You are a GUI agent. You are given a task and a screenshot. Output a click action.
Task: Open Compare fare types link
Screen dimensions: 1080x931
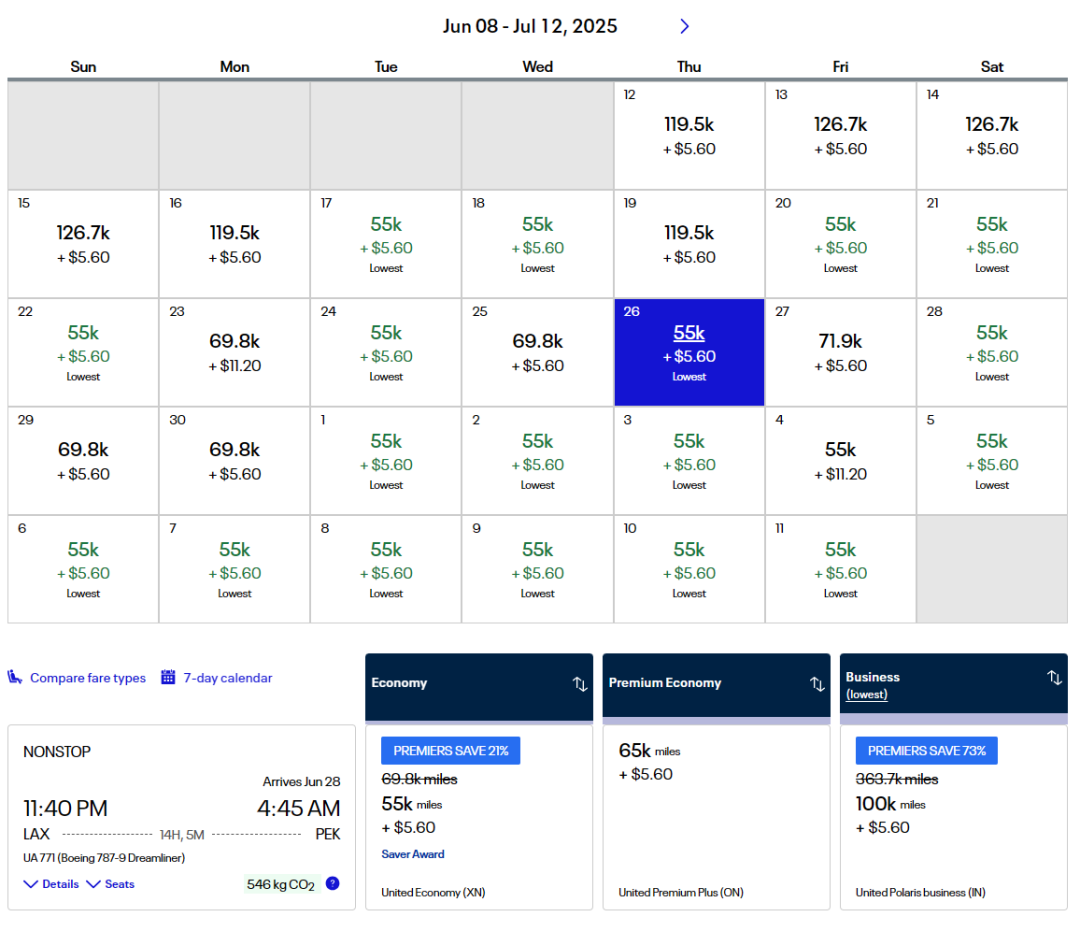coord(87,678)
